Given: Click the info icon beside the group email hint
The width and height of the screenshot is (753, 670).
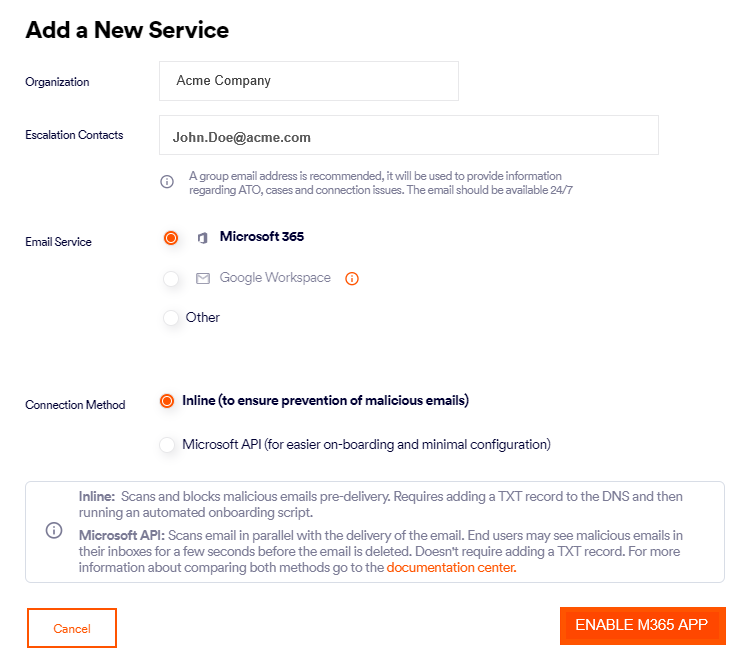Looking at the screenshot, I should point(167,182).
